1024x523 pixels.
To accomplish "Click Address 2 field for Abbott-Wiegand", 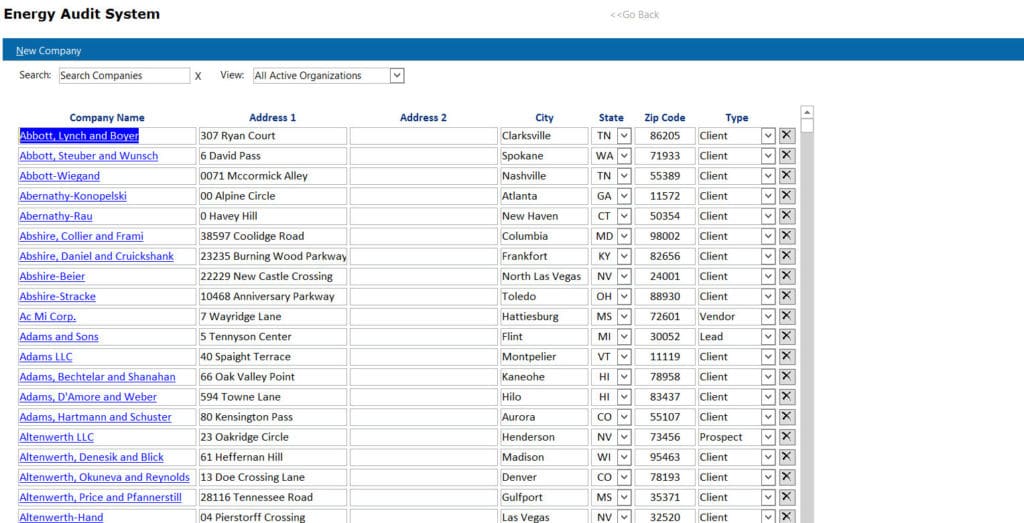I will pyautogui.click(x=424, y=176).
